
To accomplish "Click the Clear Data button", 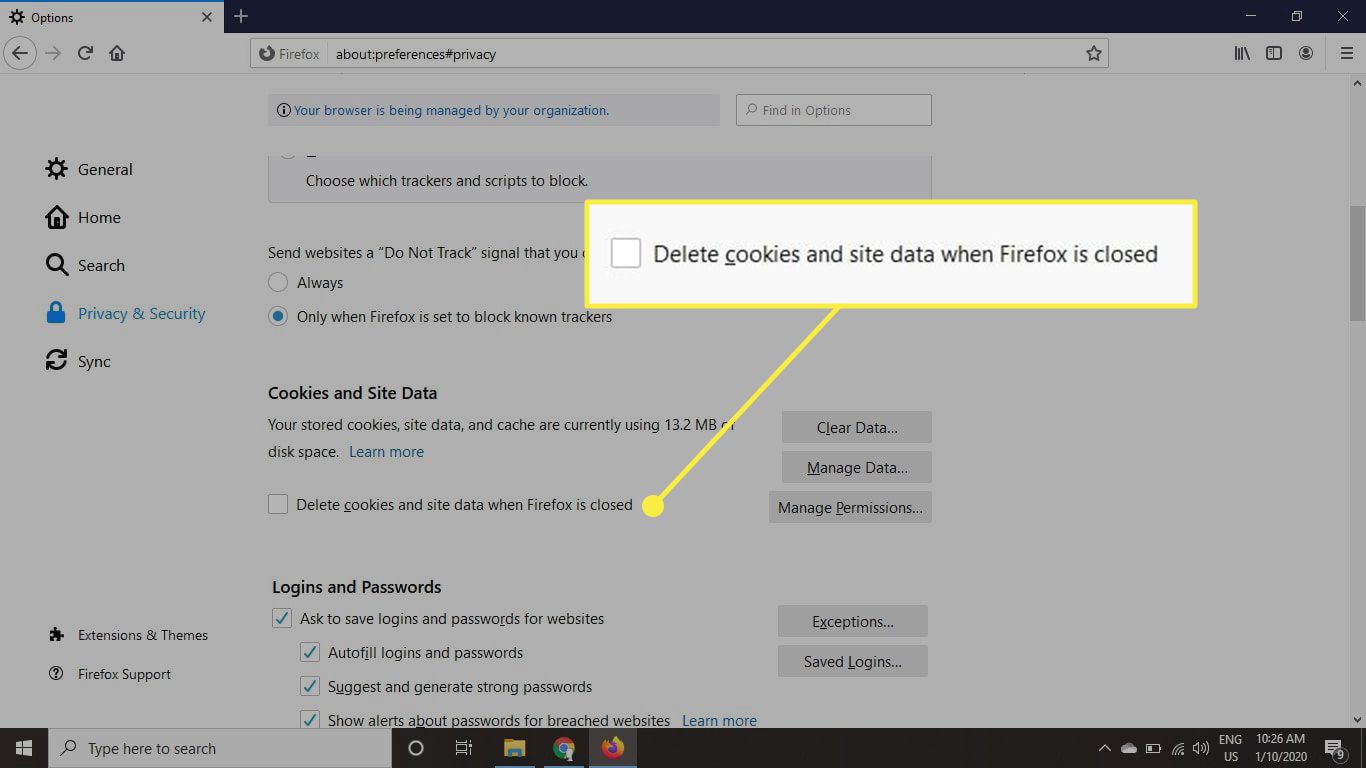I will [857, 427].
